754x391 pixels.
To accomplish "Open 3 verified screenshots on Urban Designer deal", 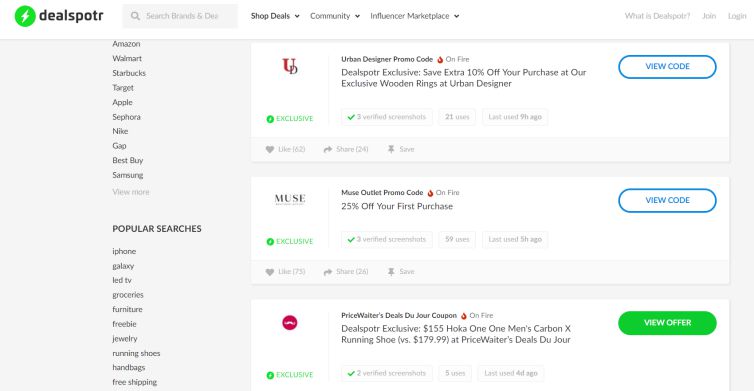I will (387, 117).
